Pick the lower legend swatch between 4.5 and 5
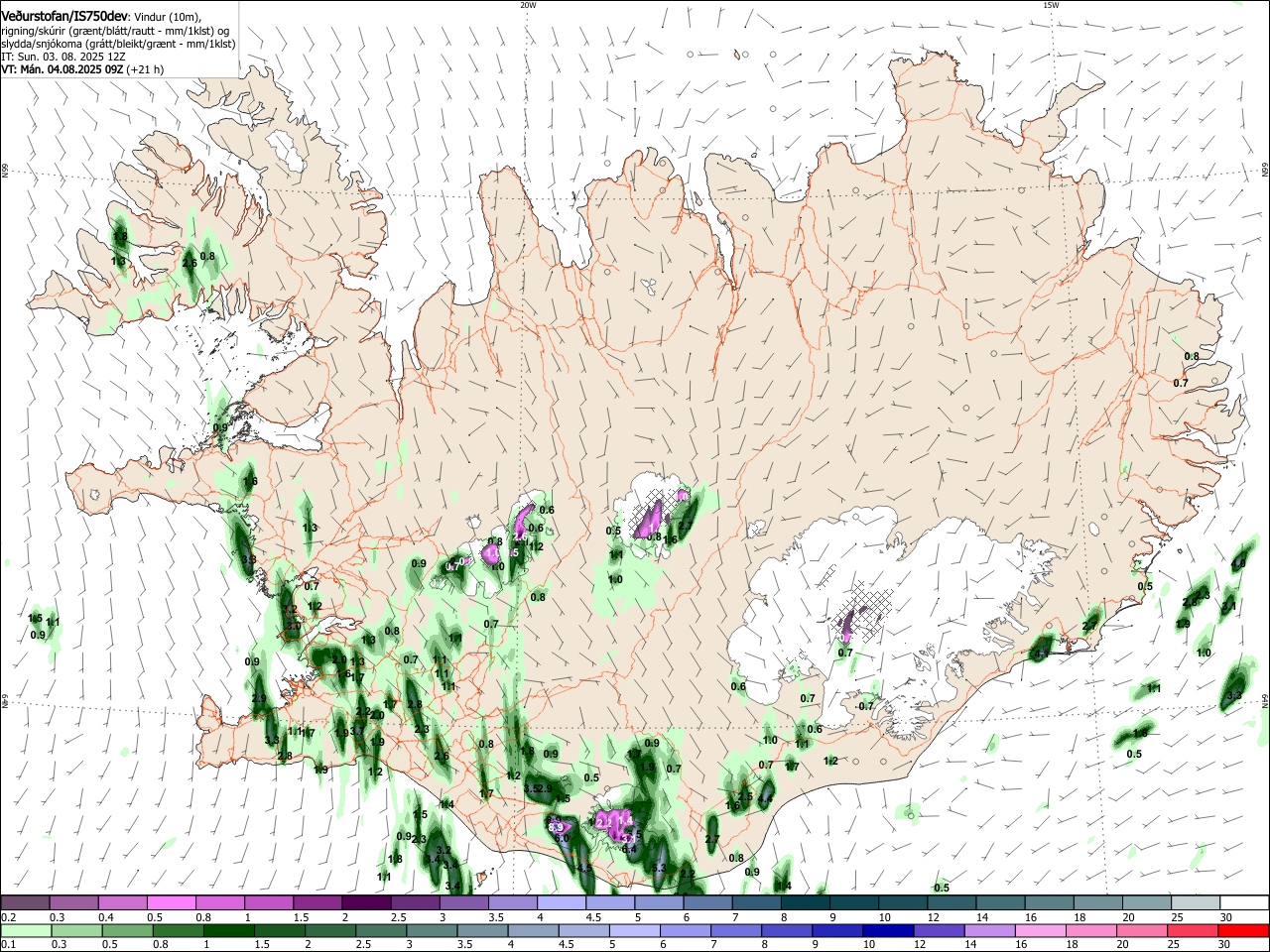Image resolution: width=1270 pixels, height=952 pixels. 582,930
